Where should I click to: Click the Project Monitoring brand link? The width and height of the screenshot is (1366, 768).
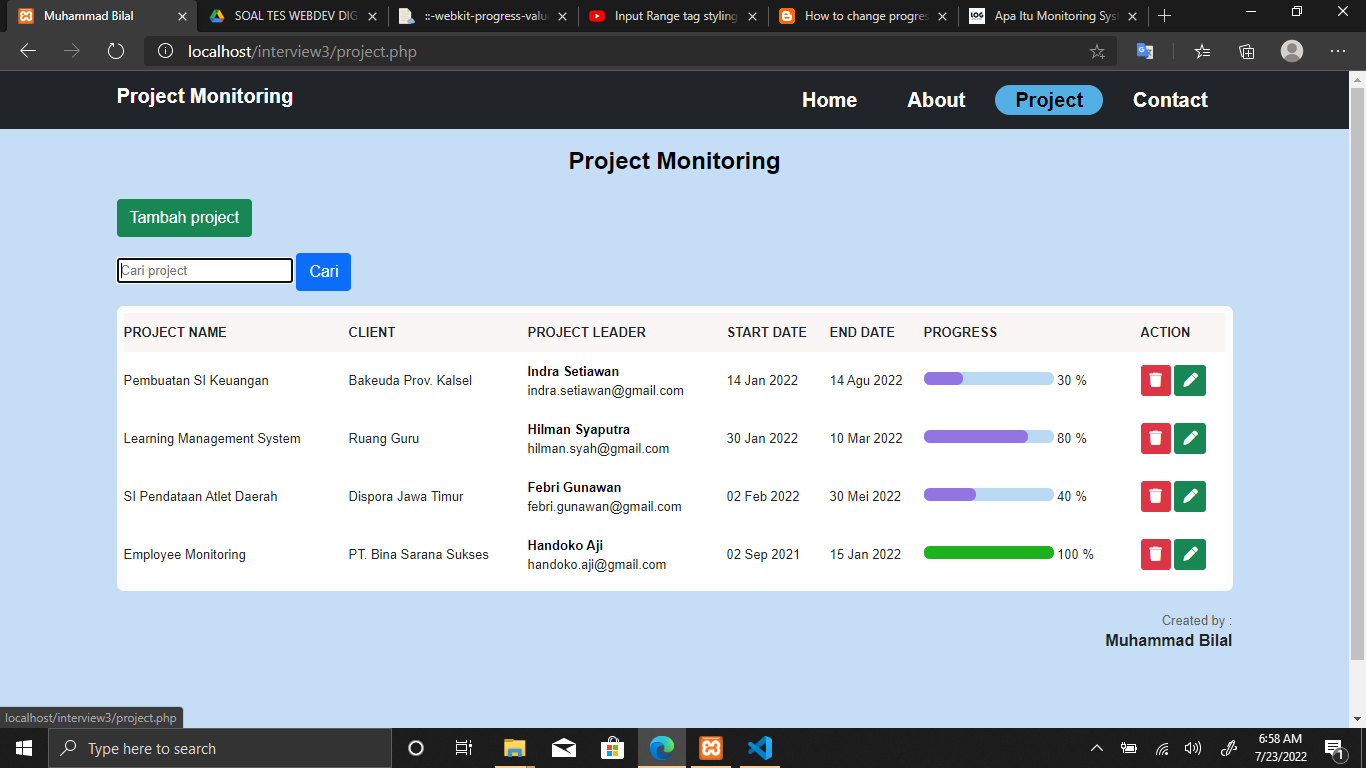[x=205, y=96]
